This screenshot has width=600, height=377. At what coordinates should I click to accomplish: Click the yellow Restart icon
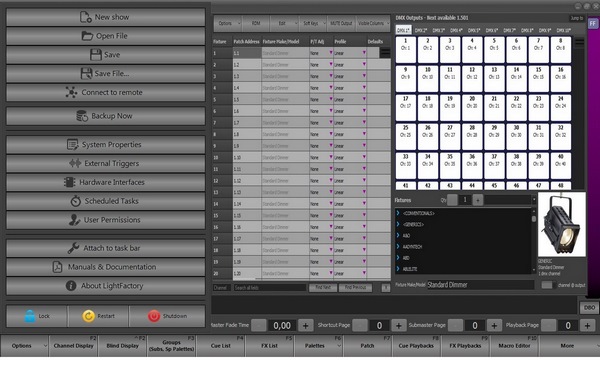[88, 316]
